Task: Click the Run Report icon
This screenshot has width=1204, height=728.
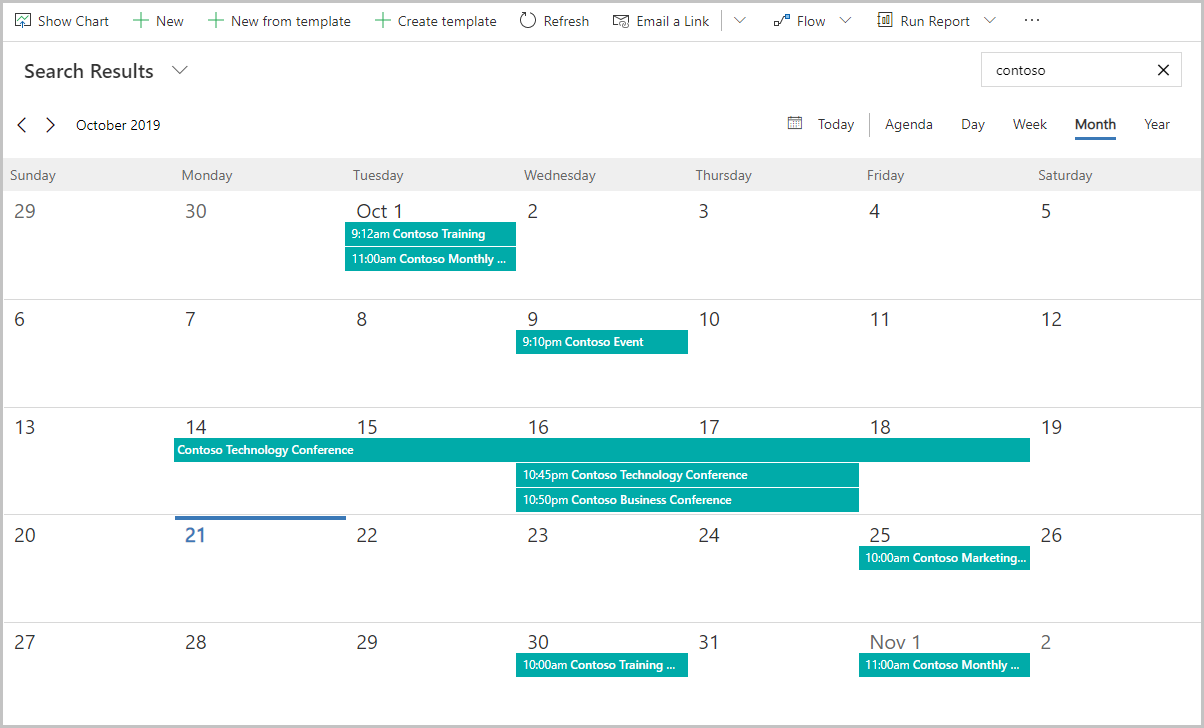Action: (x=885, y=20)
